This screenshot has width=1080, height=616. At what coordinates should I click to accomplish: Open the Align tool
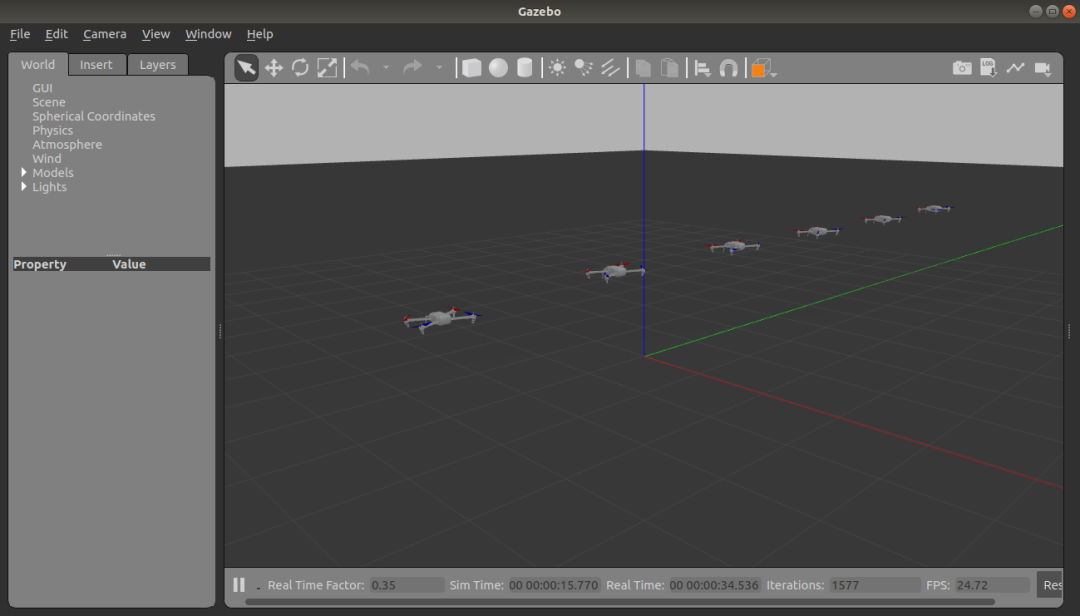tap(703, 68)
